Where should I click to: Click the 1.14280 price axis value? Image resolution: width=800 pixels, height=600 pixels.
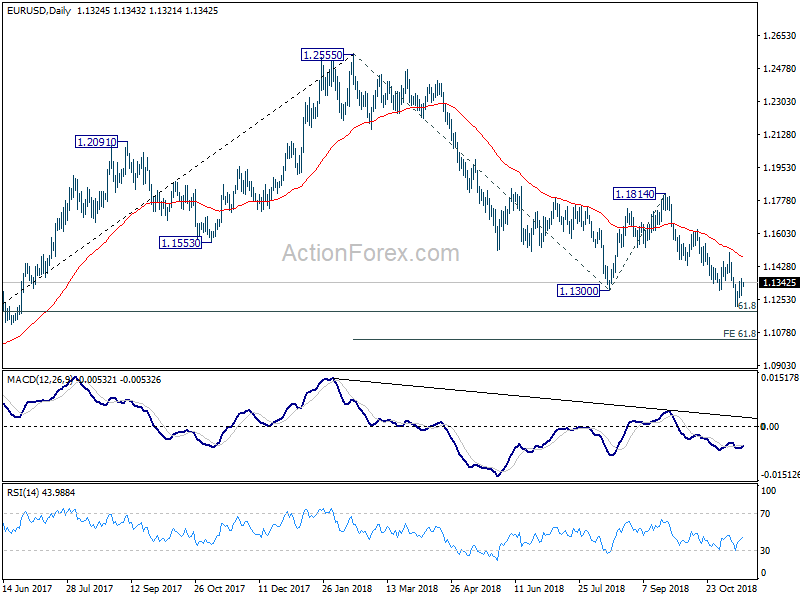click(x=779, y=267)
